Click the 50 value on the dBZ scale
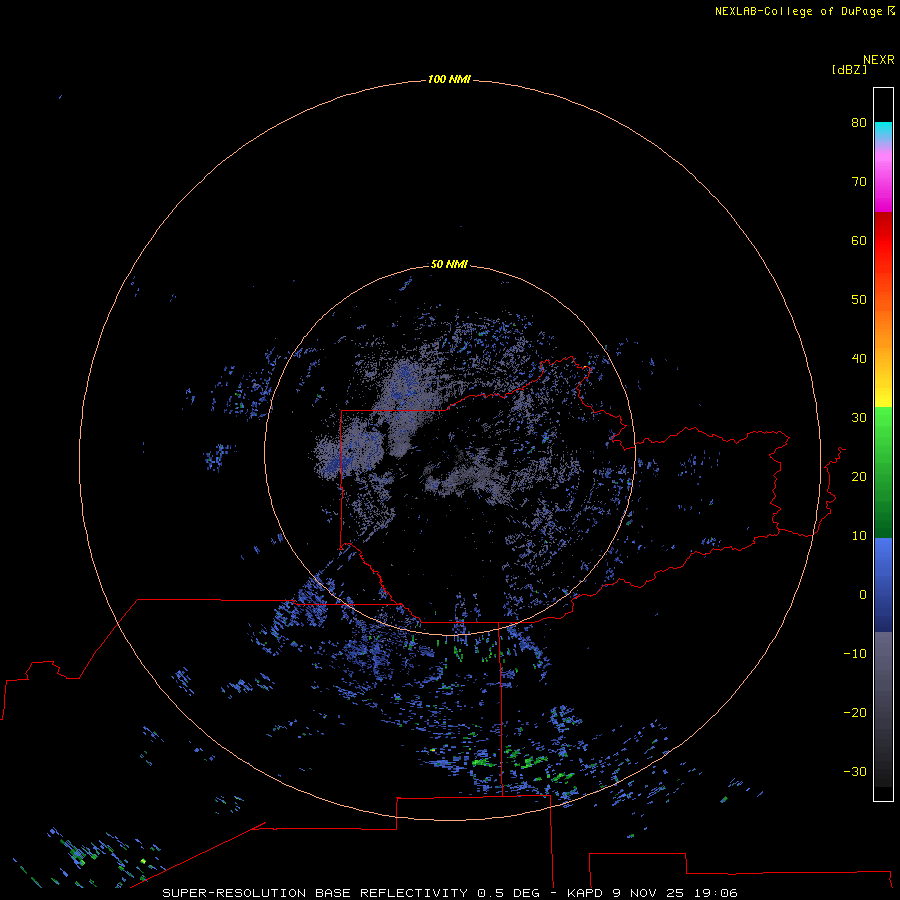 [x=859, y=299]
